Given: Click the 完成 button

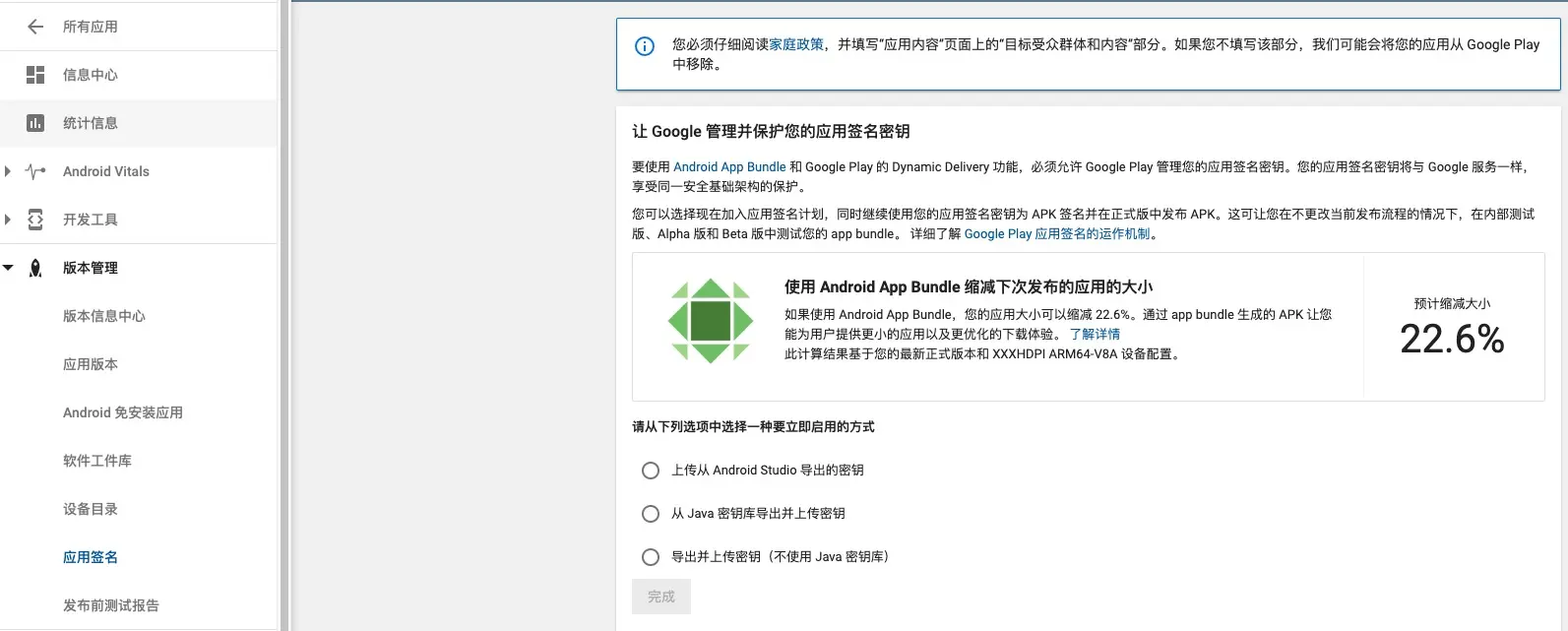Looking at the screenshot, I should (x=660, y=596).
